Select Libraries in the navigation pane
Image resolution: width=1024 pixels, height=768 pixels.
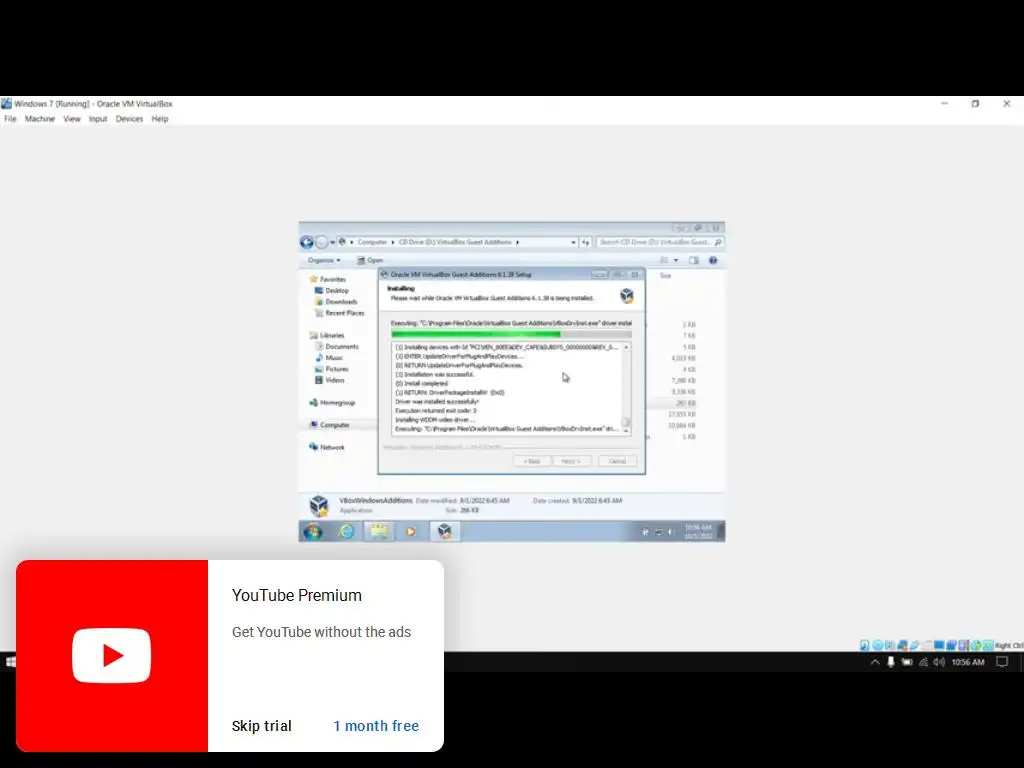pyautogui.click(x=327, y=335)
